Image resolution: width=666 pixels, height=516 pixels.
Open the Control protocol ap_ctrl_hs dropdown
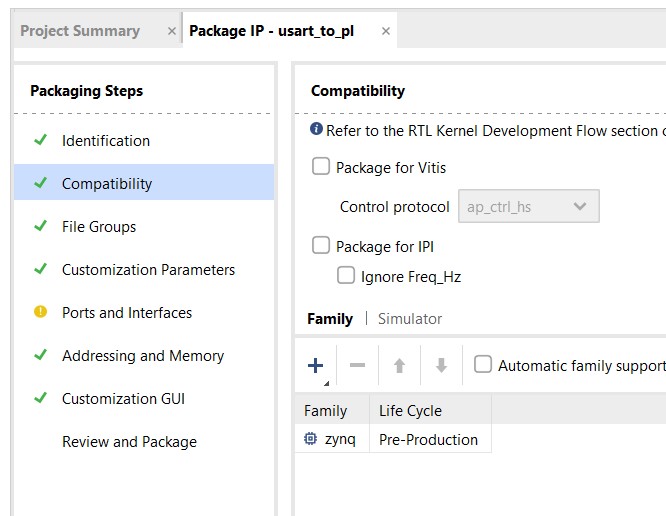click(x=528, y=207)
